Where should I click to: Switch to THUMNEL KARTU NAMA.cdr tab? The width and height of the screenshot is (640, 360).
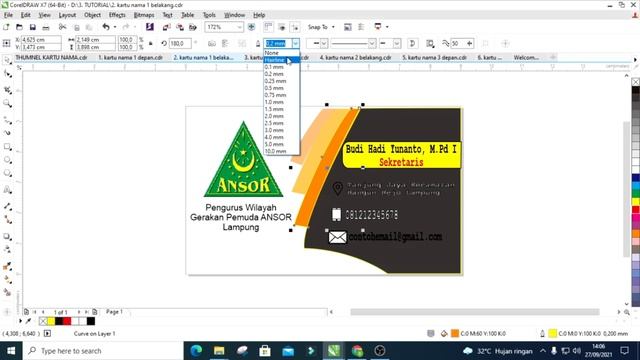click(51, 58)
